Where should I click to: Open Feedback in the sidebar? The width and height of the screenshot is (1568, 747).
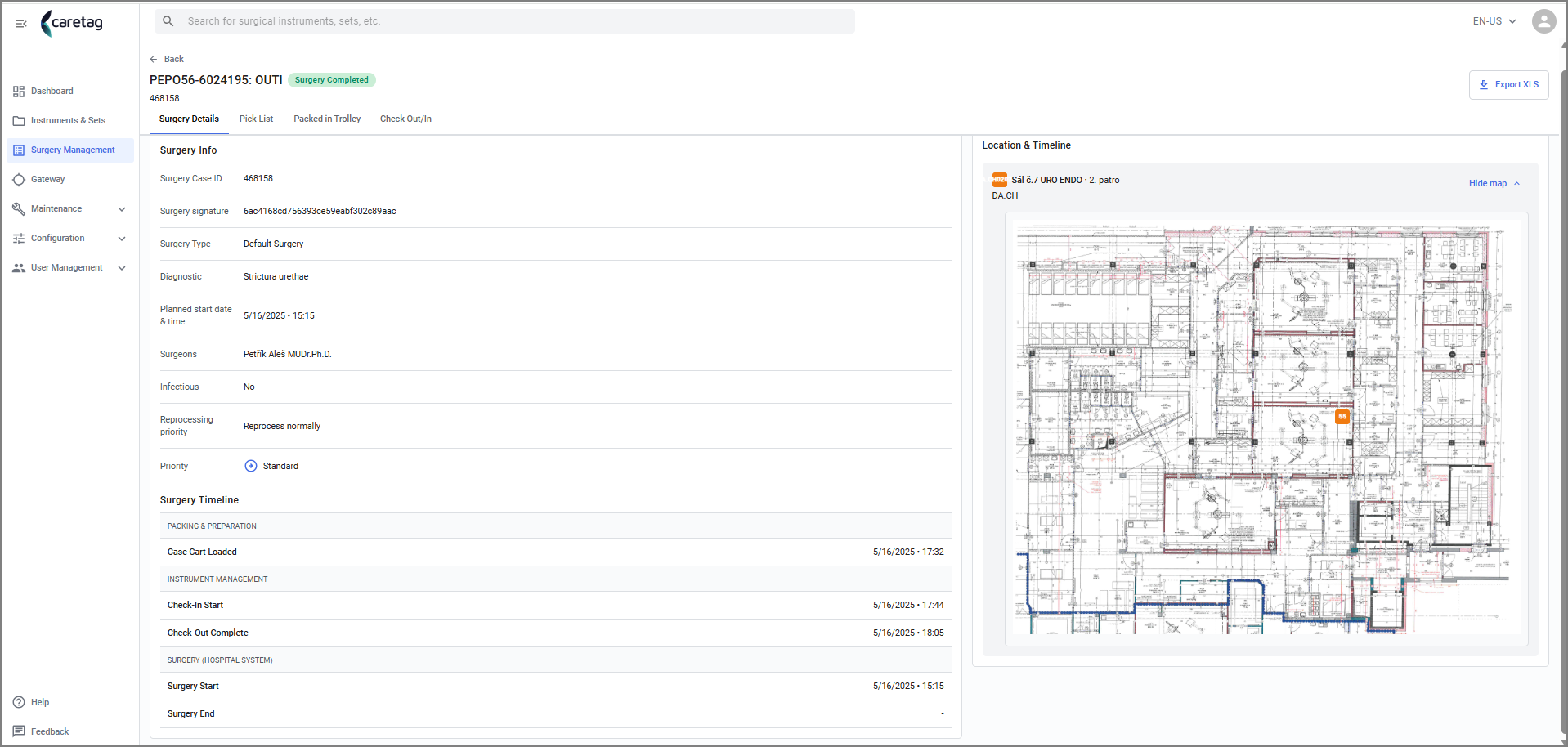click(x=50, y=731)
